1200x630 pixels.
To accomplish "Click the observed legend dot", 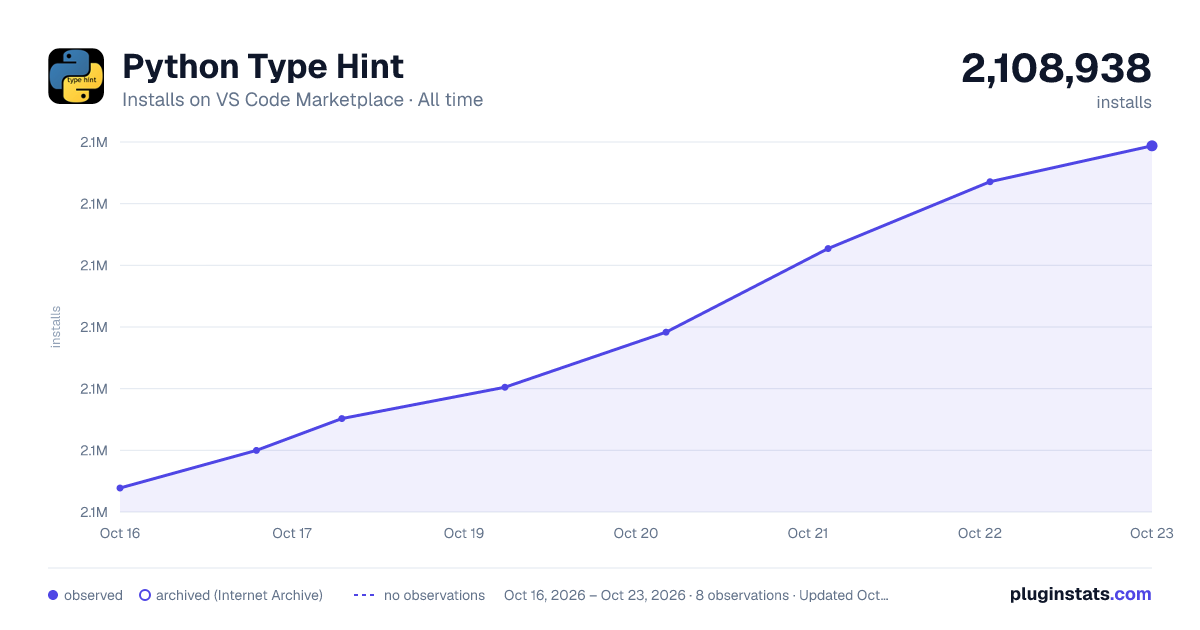I will tap(53, 595).
